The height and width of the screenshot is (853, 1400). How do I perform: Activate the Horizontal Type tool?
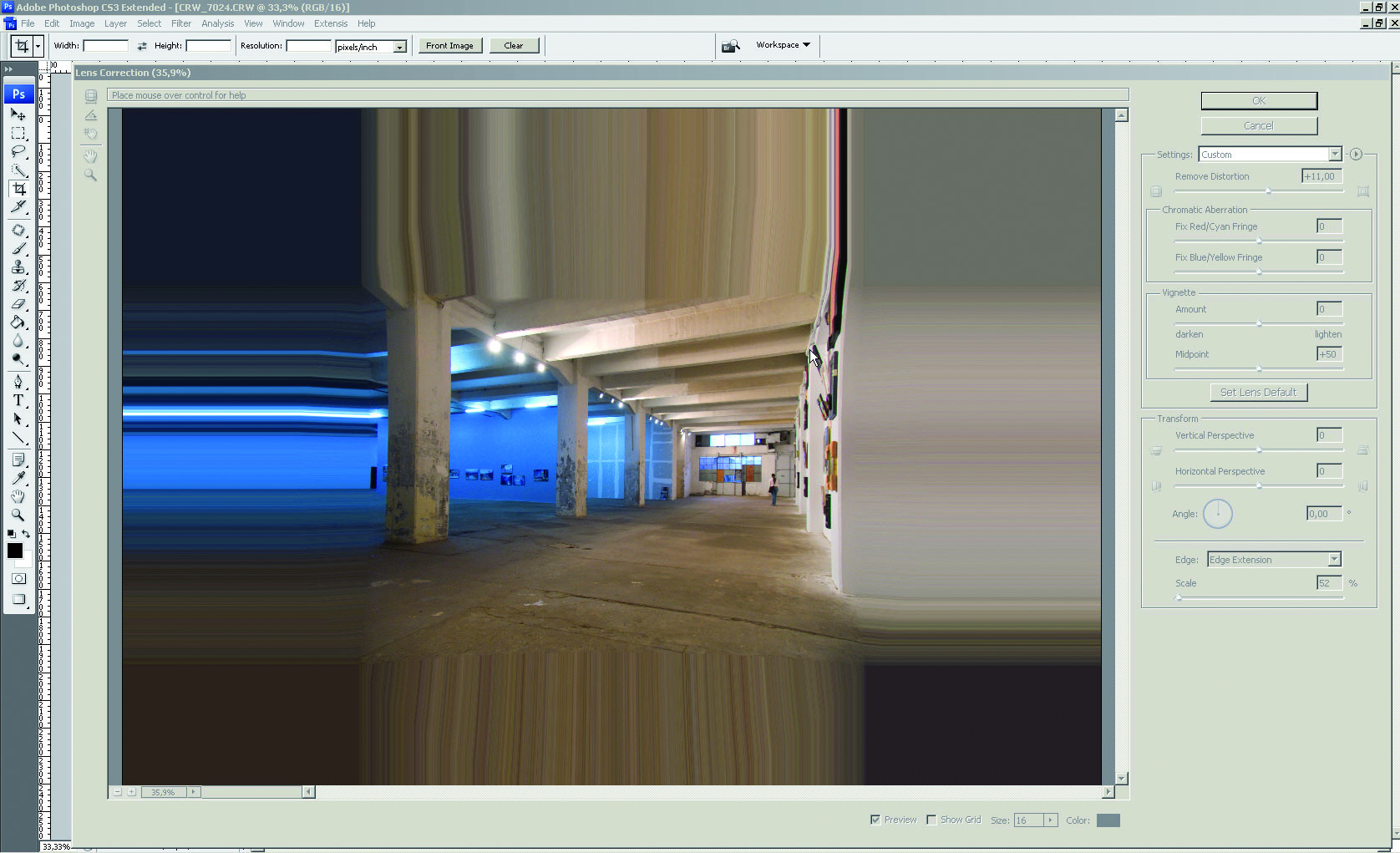tap(18, 400)
